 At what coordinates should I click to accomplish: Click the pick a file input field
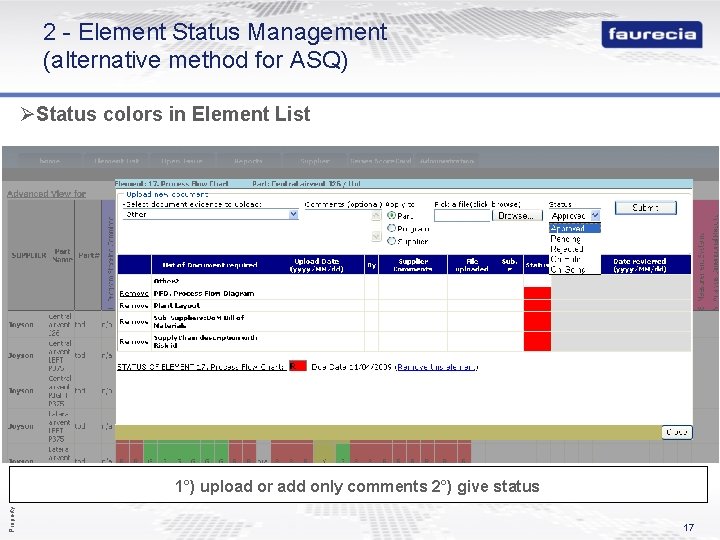point(462,215)
